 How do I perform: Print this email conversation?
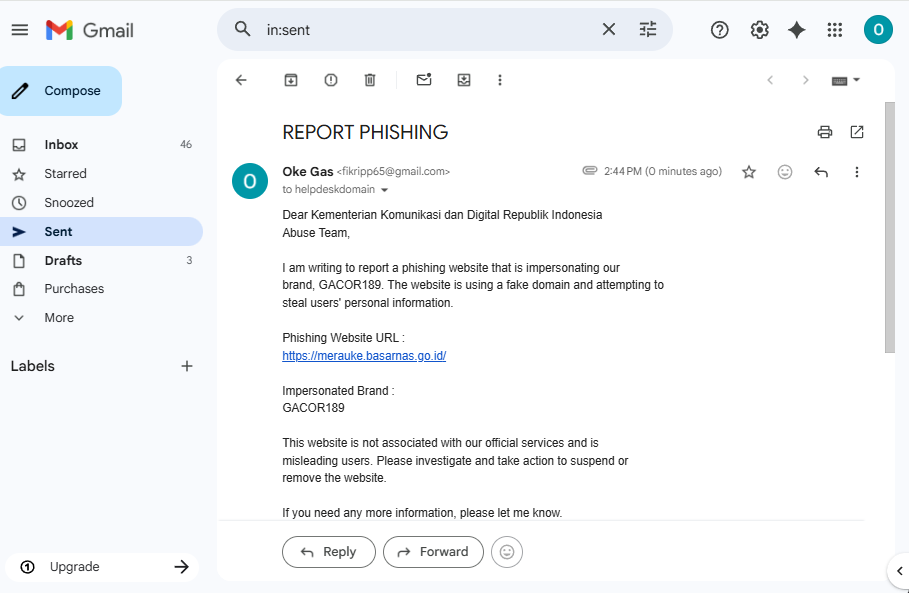(825, 132)
